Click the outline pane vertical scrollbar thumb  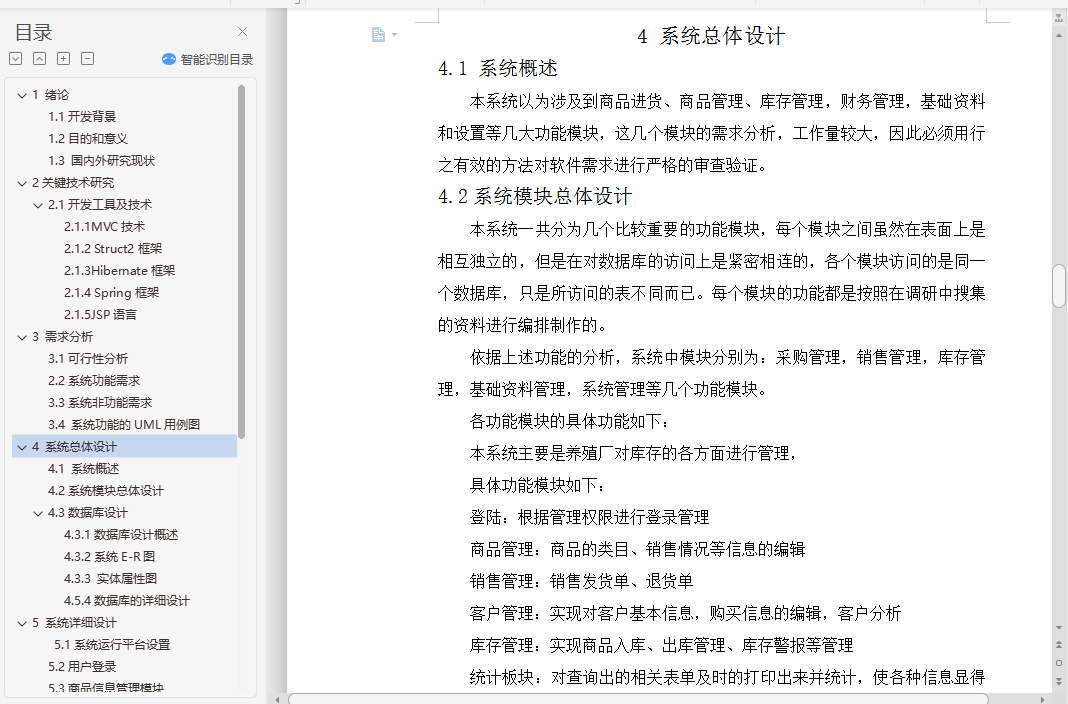[x=241, y=262]
